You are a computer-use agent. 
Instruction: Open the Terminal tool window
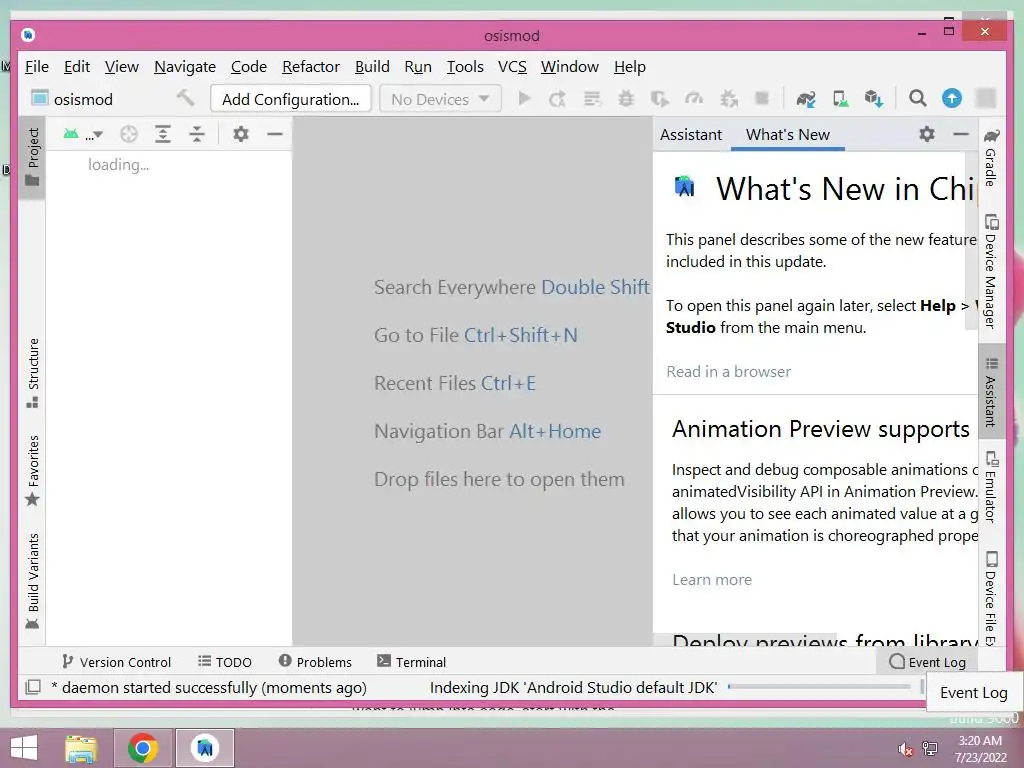click(411, 662)
